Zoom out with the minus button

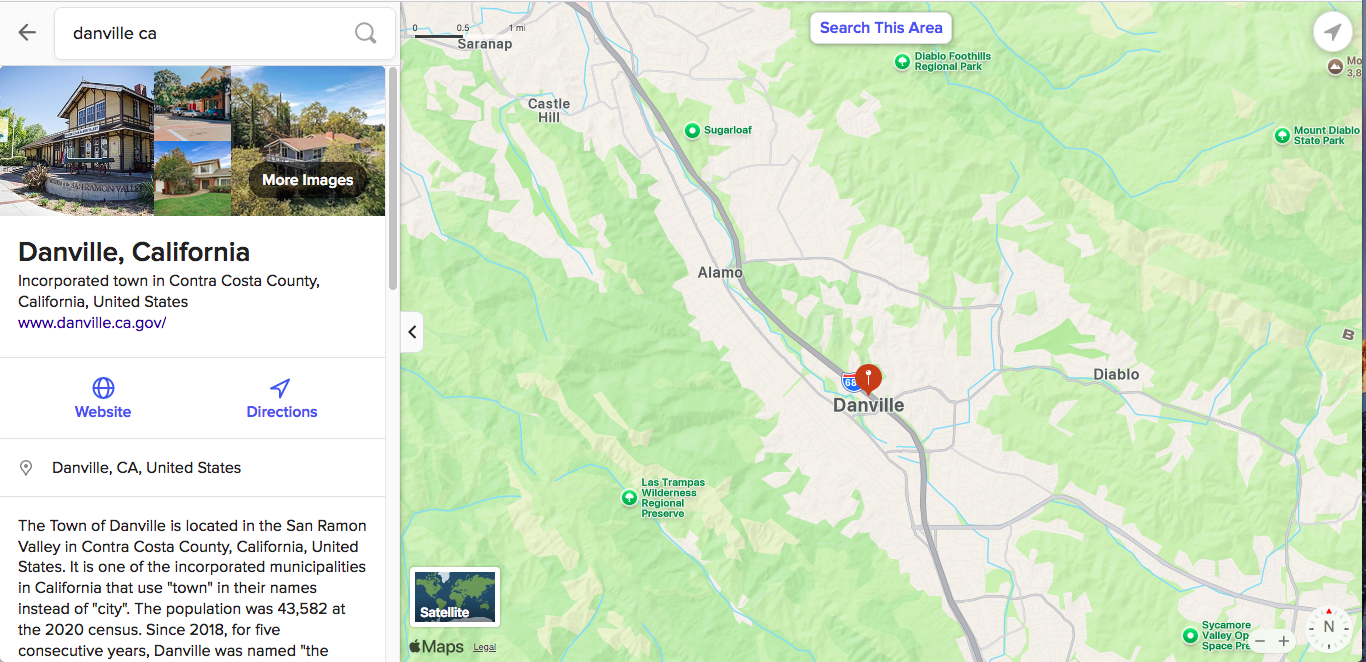[1260, 641]
